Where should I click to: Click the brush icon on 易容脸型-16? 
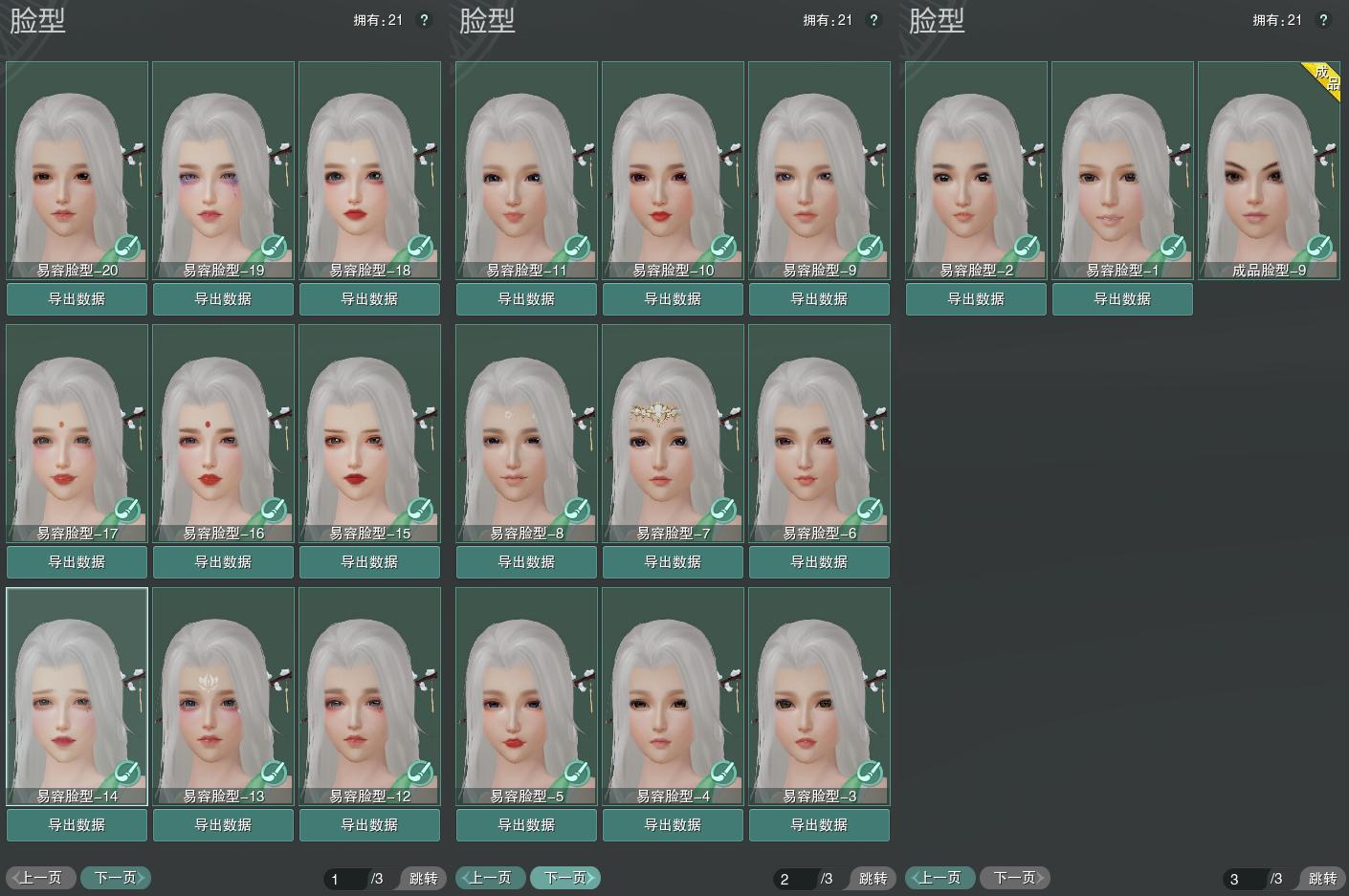(274, 511)
